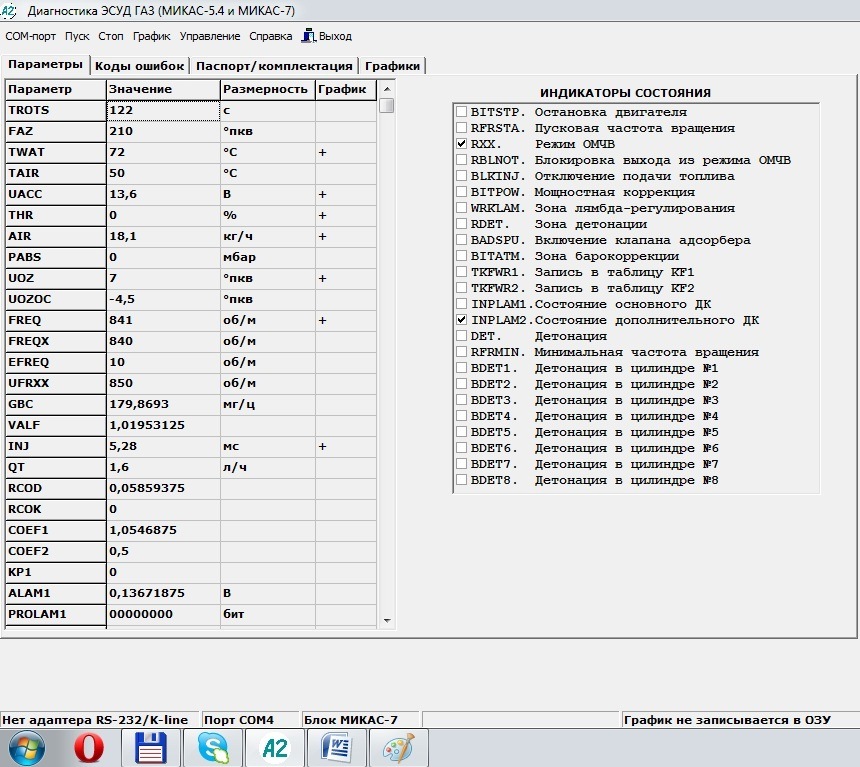Click Выход to exit program
This screenshot has height=767, width=860.
coord(335,36)
